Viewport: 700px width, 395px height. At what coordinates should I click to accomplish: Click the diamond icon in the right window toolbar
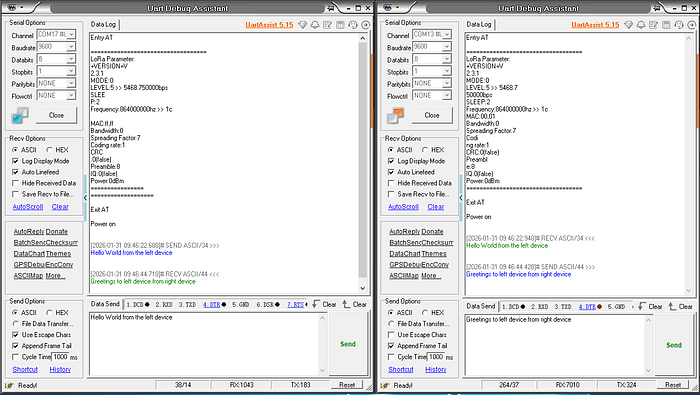tap(629, 25)
